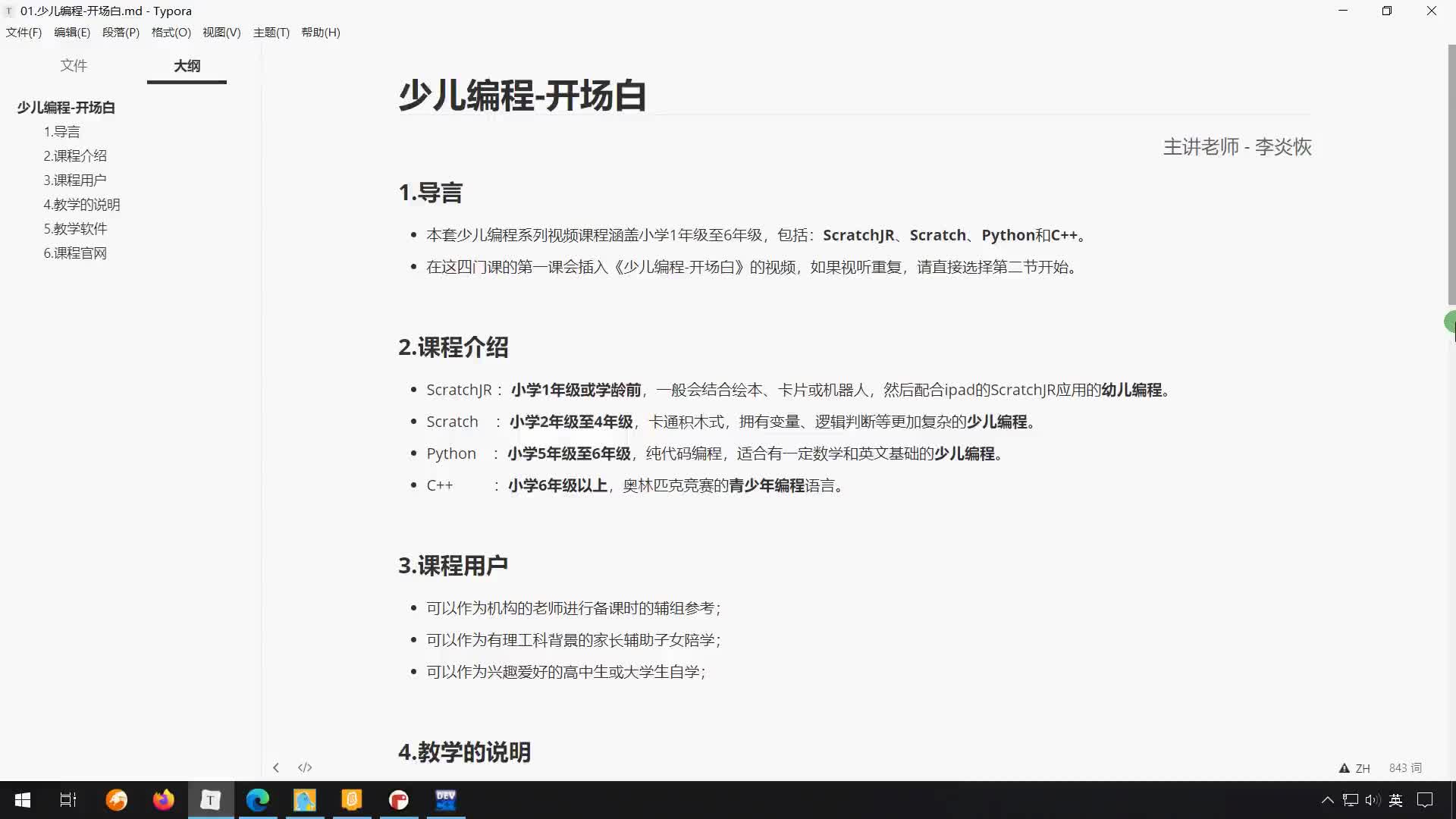Open the Scratch cat app on the taskbar
This screenshot has height=819, width=1456.
(x=351, y=800)
